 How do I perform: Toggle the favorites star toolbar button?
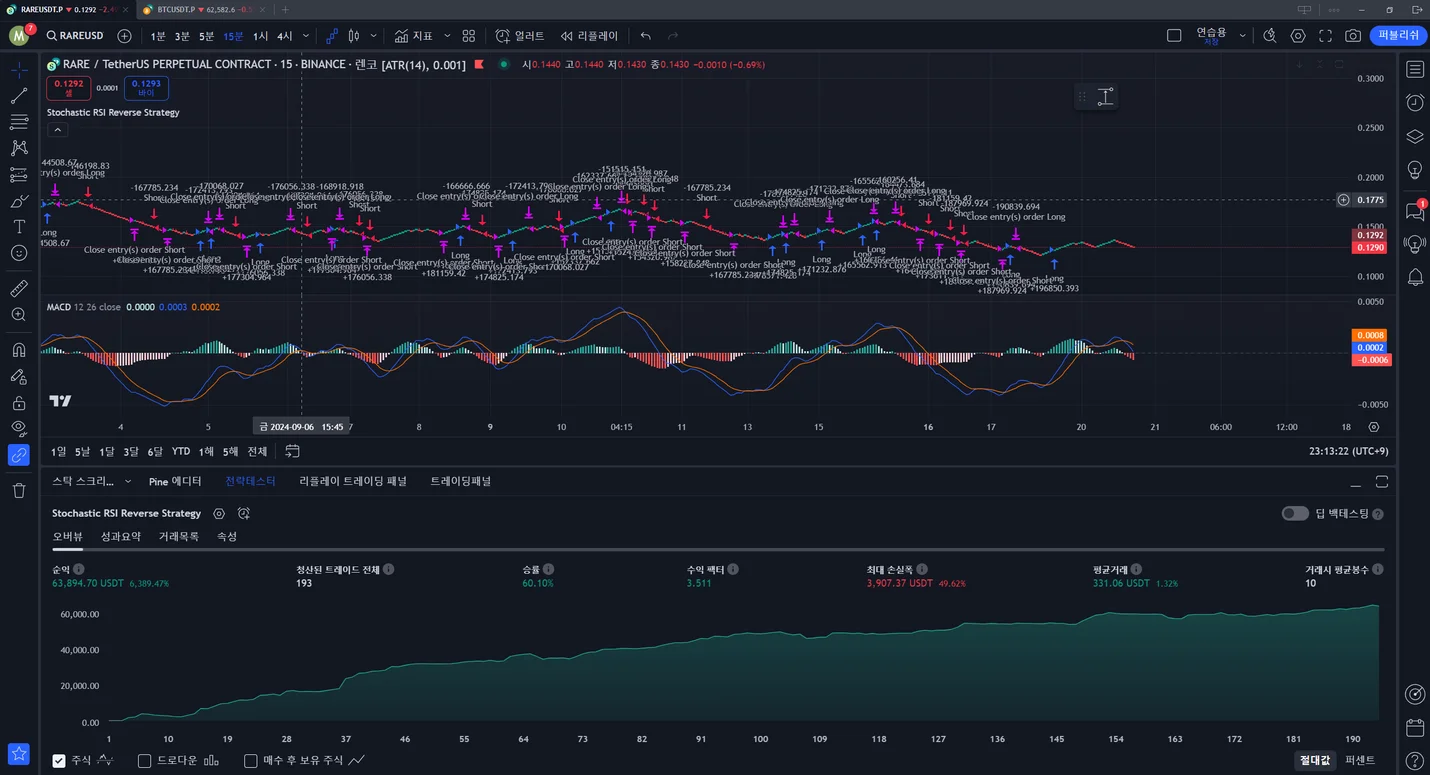tap(19, 754)
